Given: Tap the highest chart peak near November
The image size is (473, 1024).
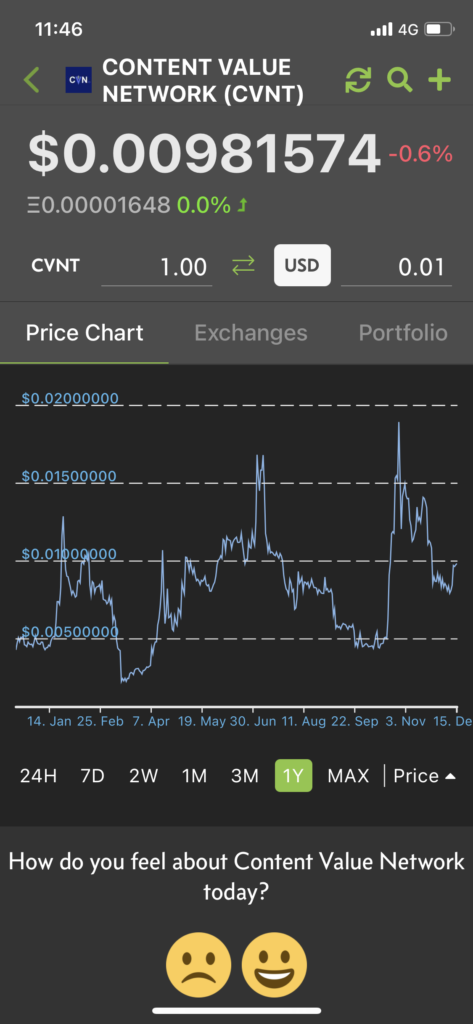Looking at the screenshot, I should pos(399,424).
